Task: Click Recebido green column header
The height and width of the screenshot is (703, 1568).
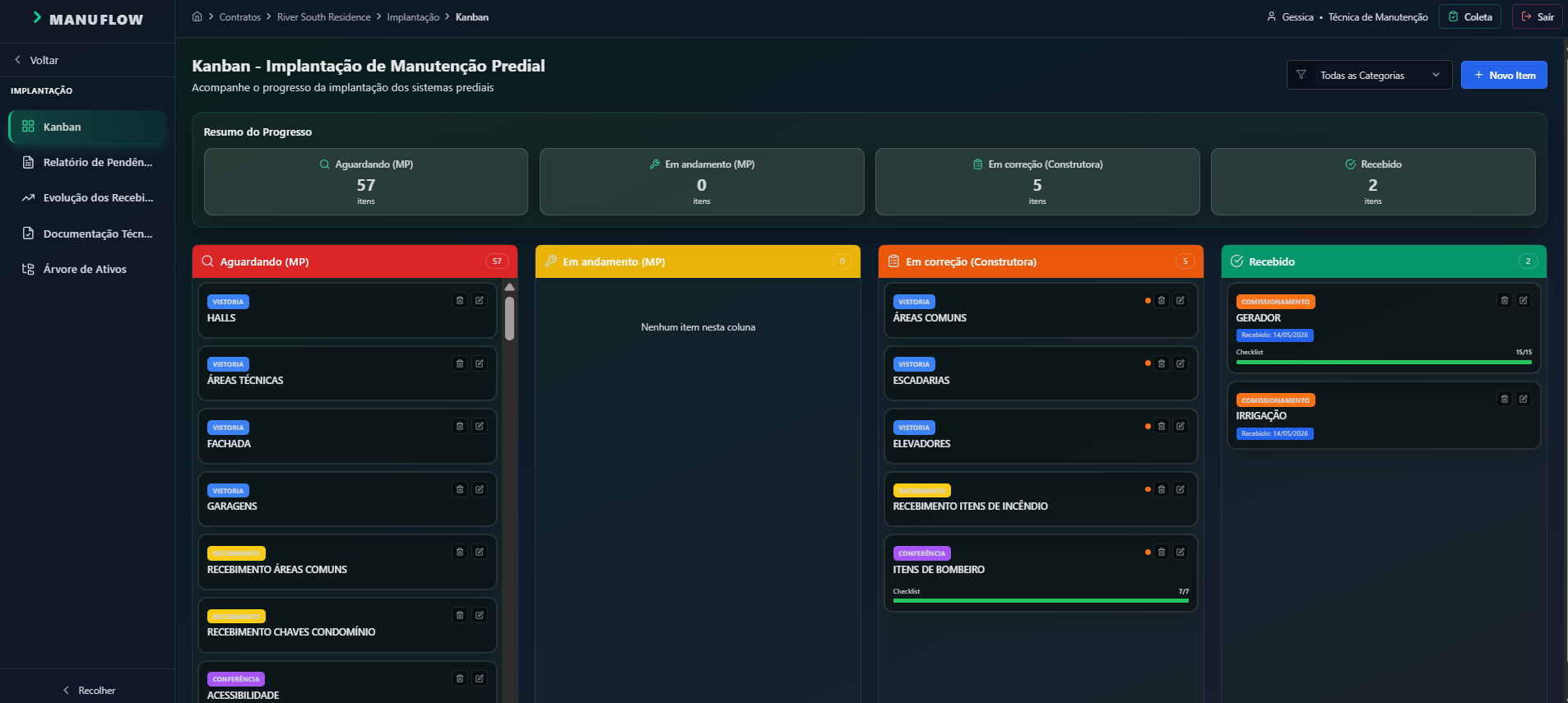Action: pos(1384,261)
